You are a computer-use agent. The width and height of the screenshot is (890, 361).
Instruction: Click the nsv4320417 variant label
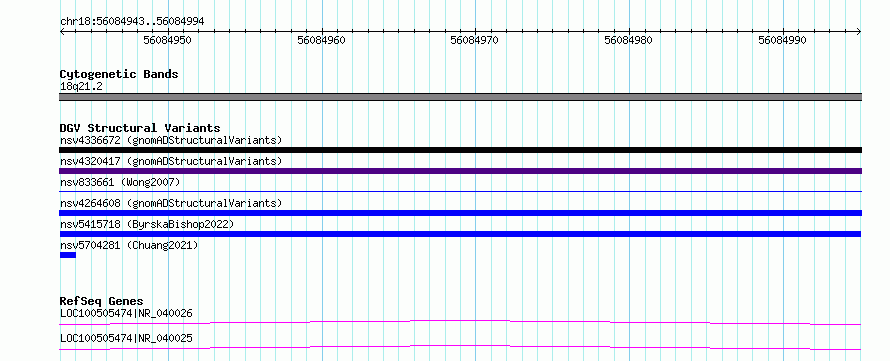tap(171, 161)
